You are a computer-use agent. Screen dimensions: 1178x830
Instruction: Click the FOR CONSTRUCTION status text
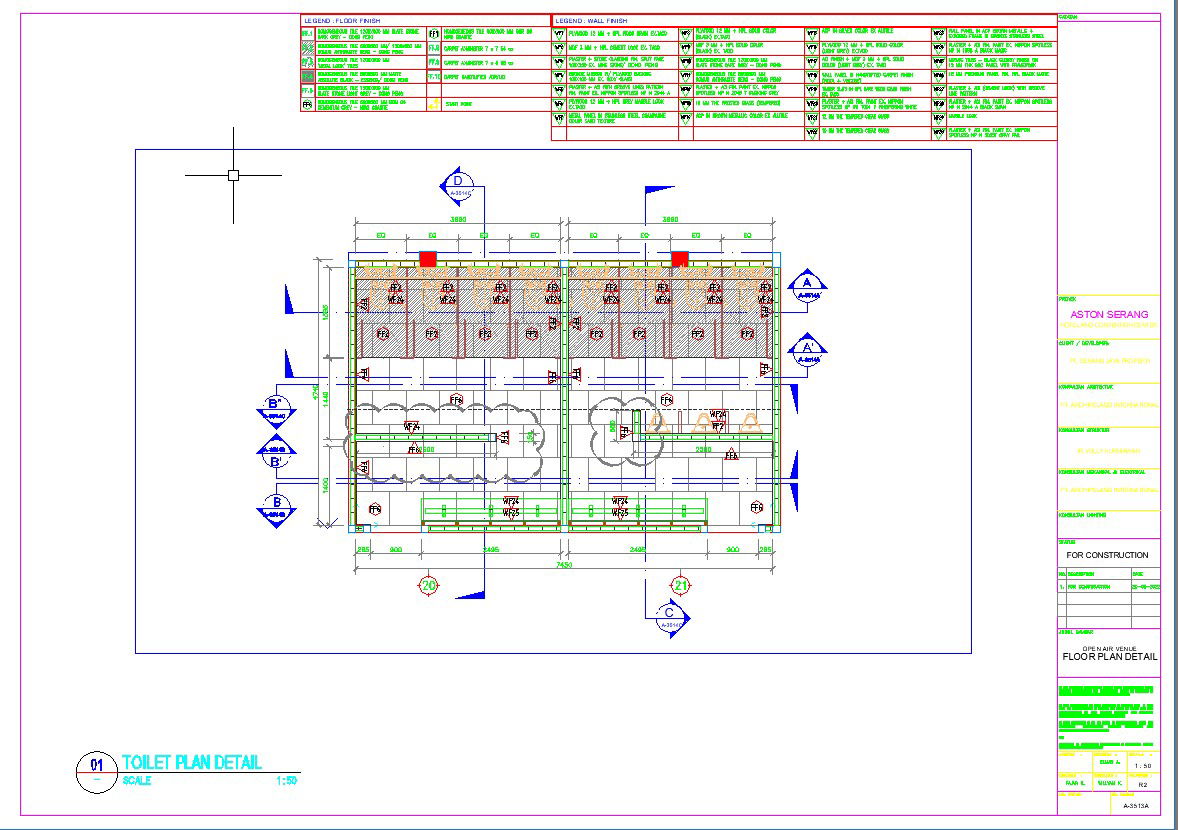coord(1107,555)
